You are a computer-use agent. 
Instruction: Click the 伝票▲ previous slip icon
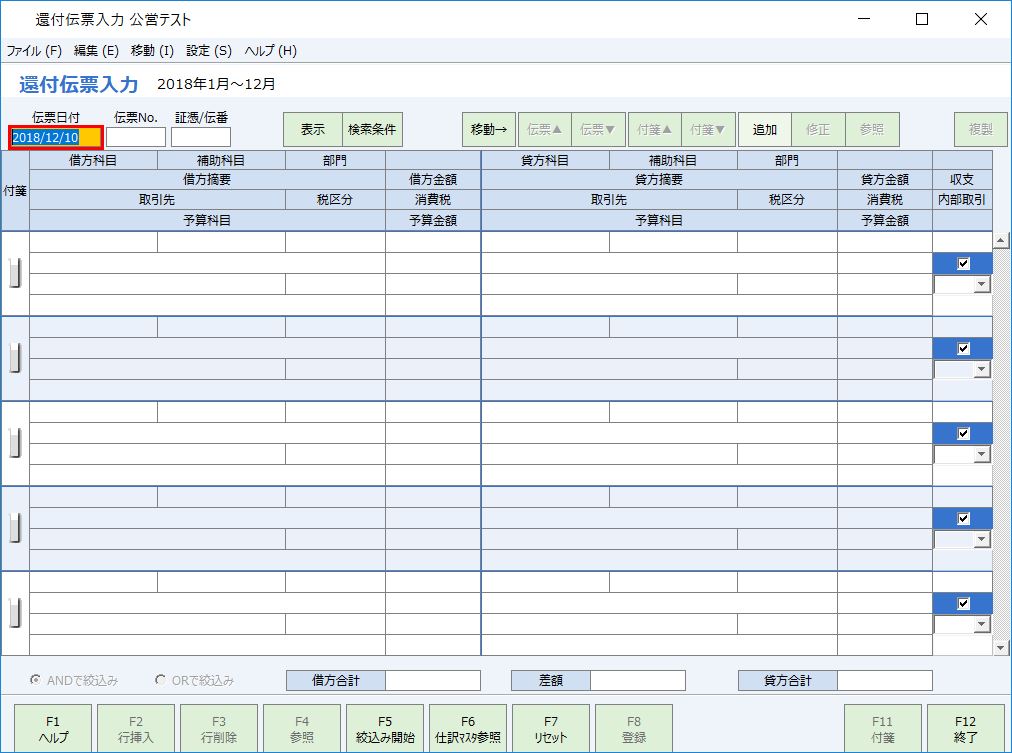pos(543,129)
